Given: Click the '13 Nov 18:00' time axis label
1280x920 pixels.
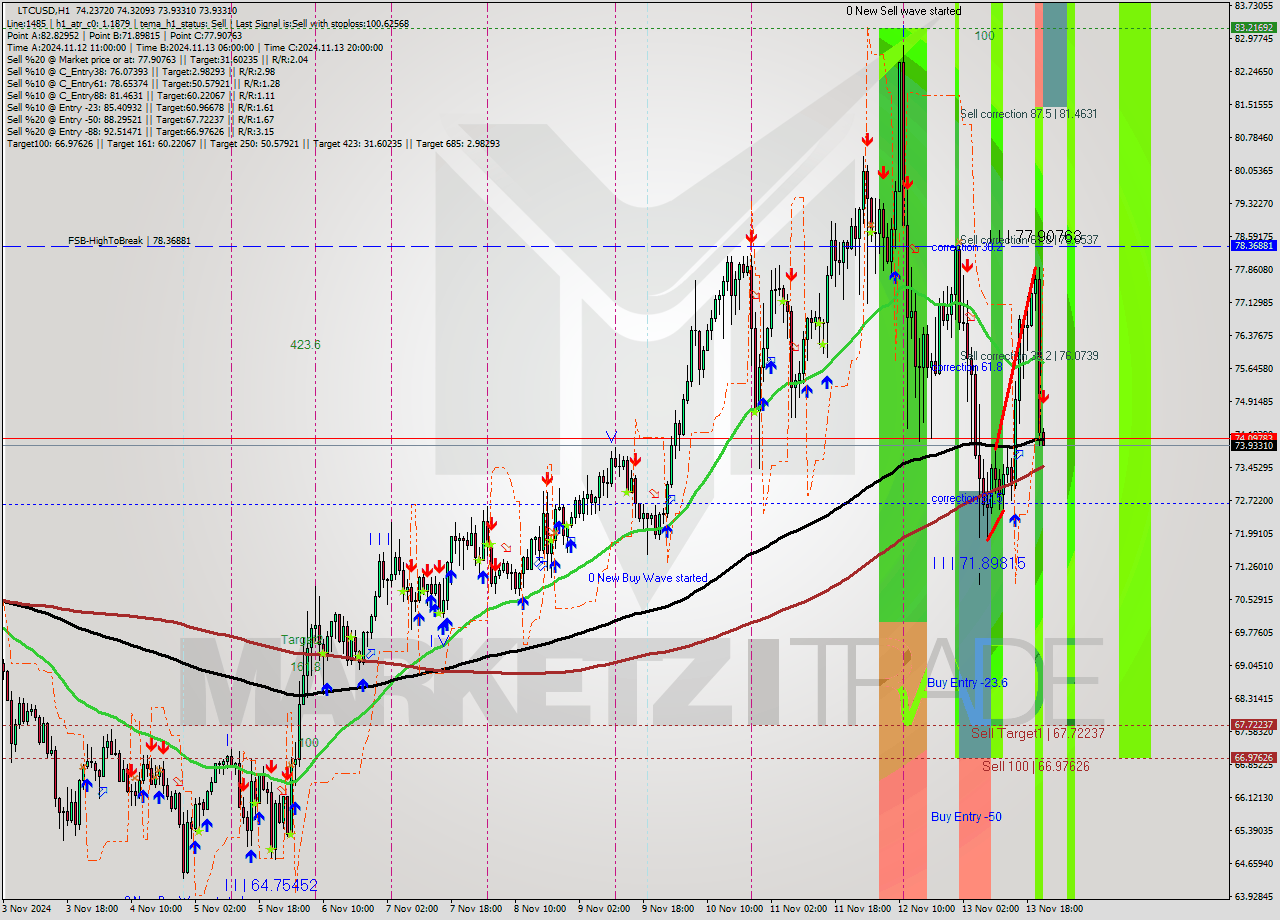Looking at the screenshot, I should 1055,909.
